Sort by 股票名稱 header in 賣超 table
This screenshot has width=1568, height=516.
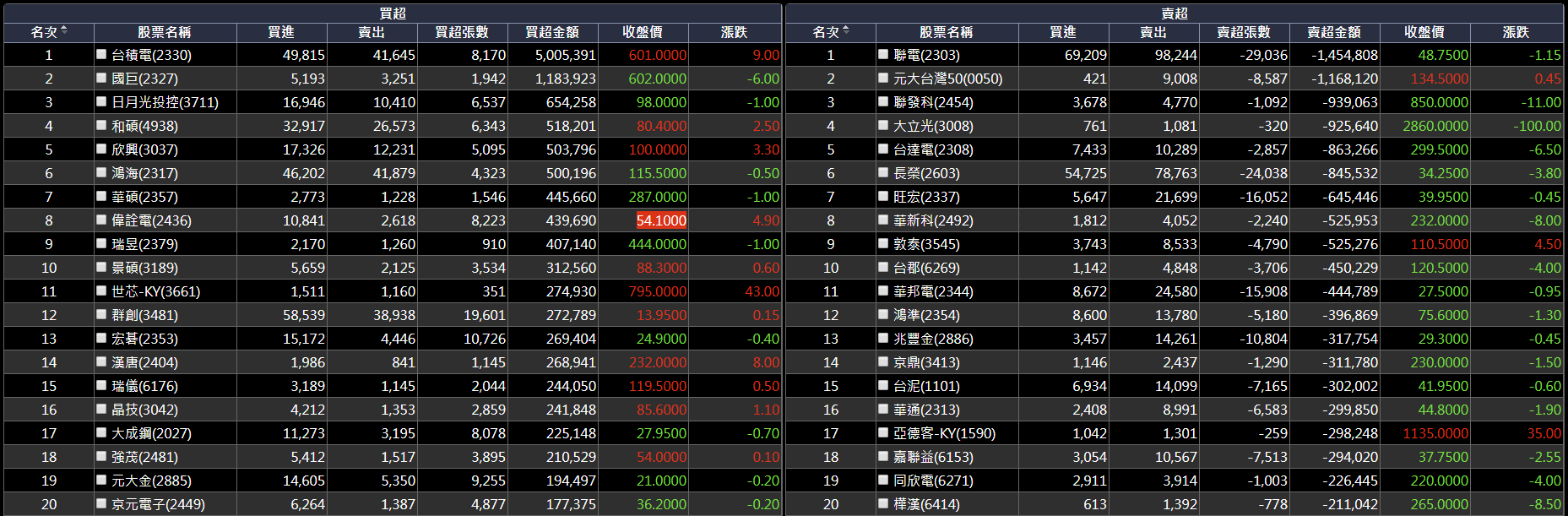[x=947, y=32]
